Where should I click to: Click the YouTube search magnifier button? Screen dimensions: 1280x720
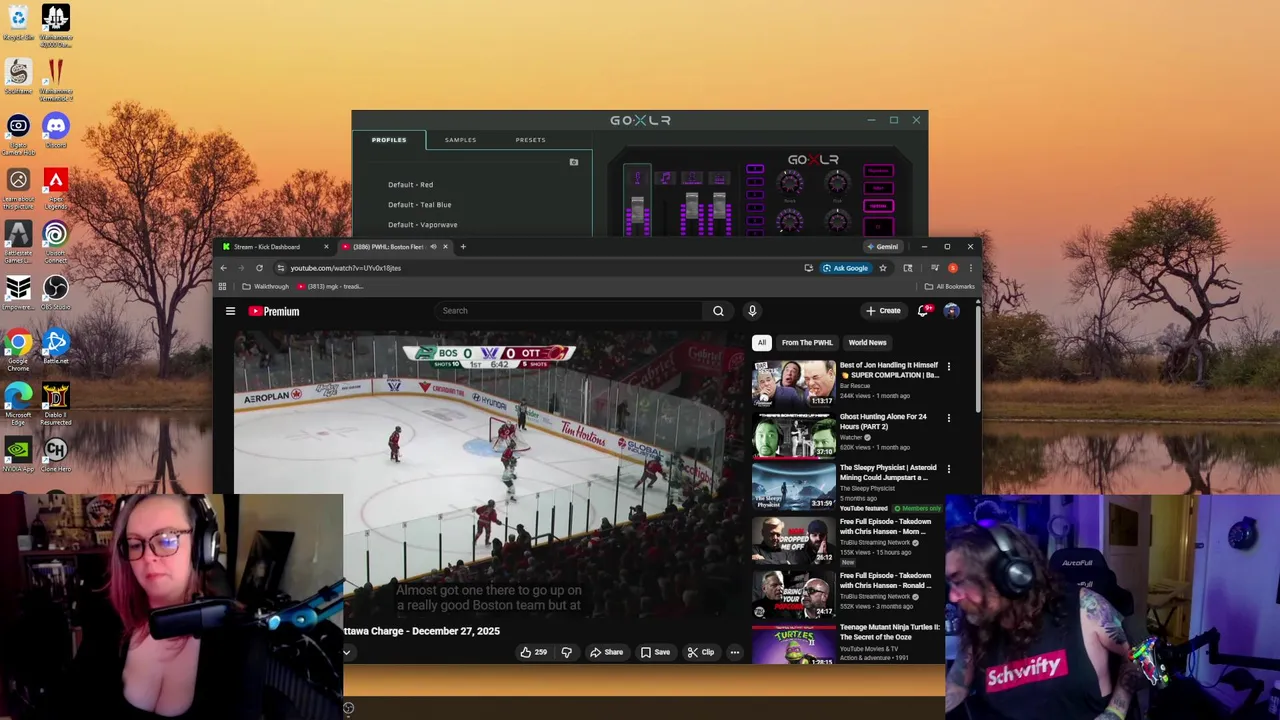(718, 311)
